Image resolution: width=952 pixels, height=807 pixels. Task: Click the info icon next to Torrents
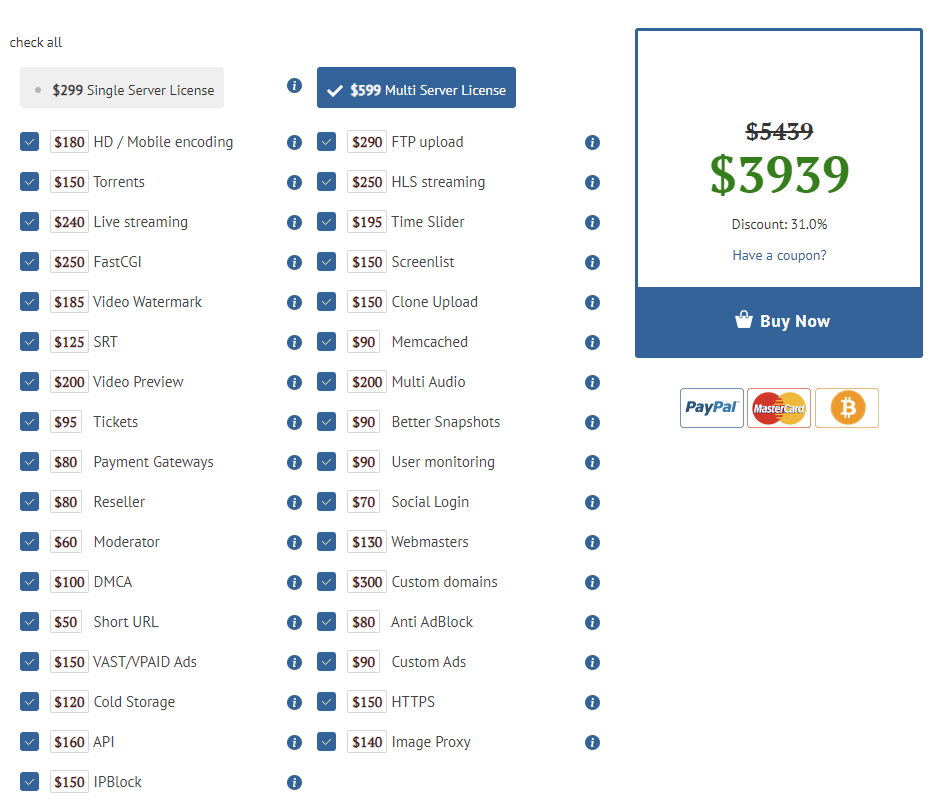pos(294,182)
